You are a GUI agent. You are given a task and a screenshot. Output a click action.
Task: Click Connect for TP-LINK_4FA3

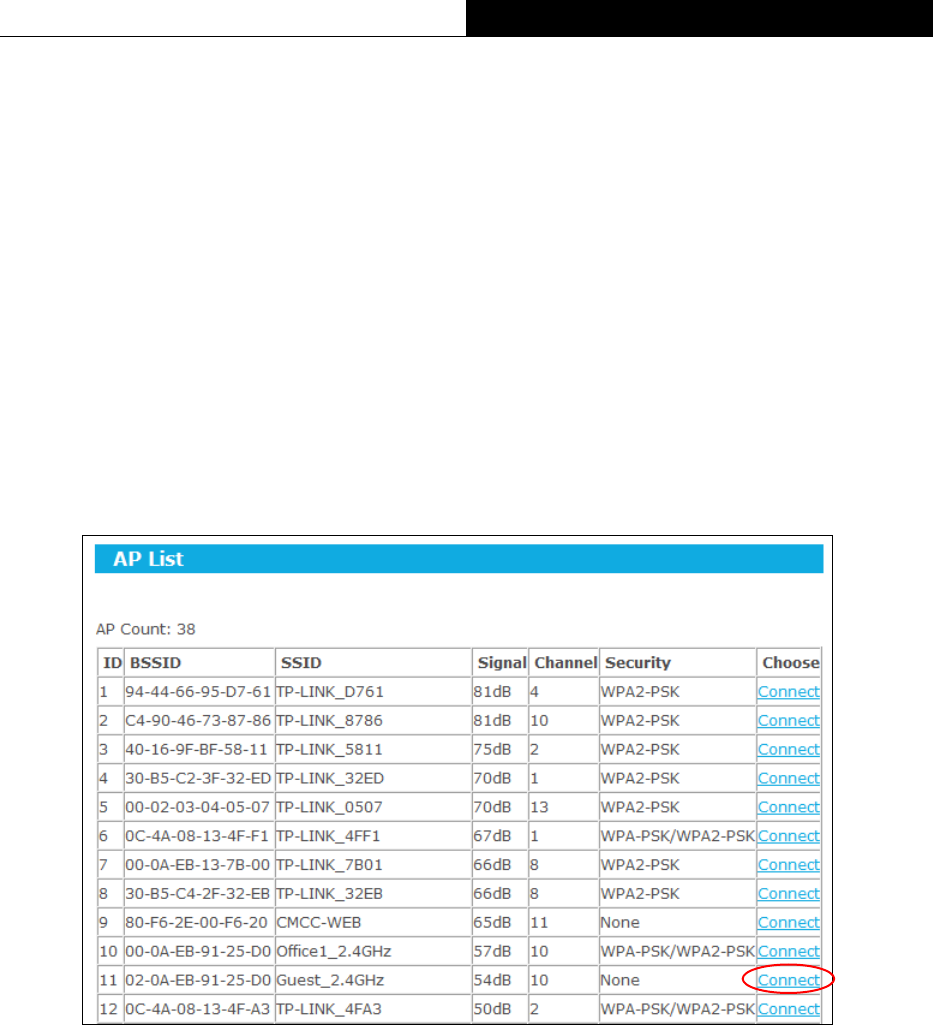tap(789, 1008)
